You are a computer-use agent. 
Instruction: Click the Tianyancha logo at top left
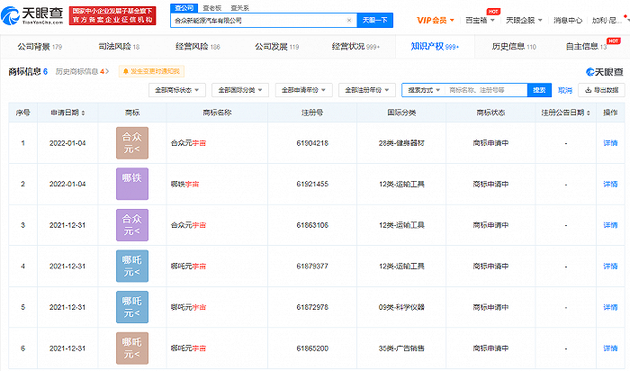pos(33,16)
